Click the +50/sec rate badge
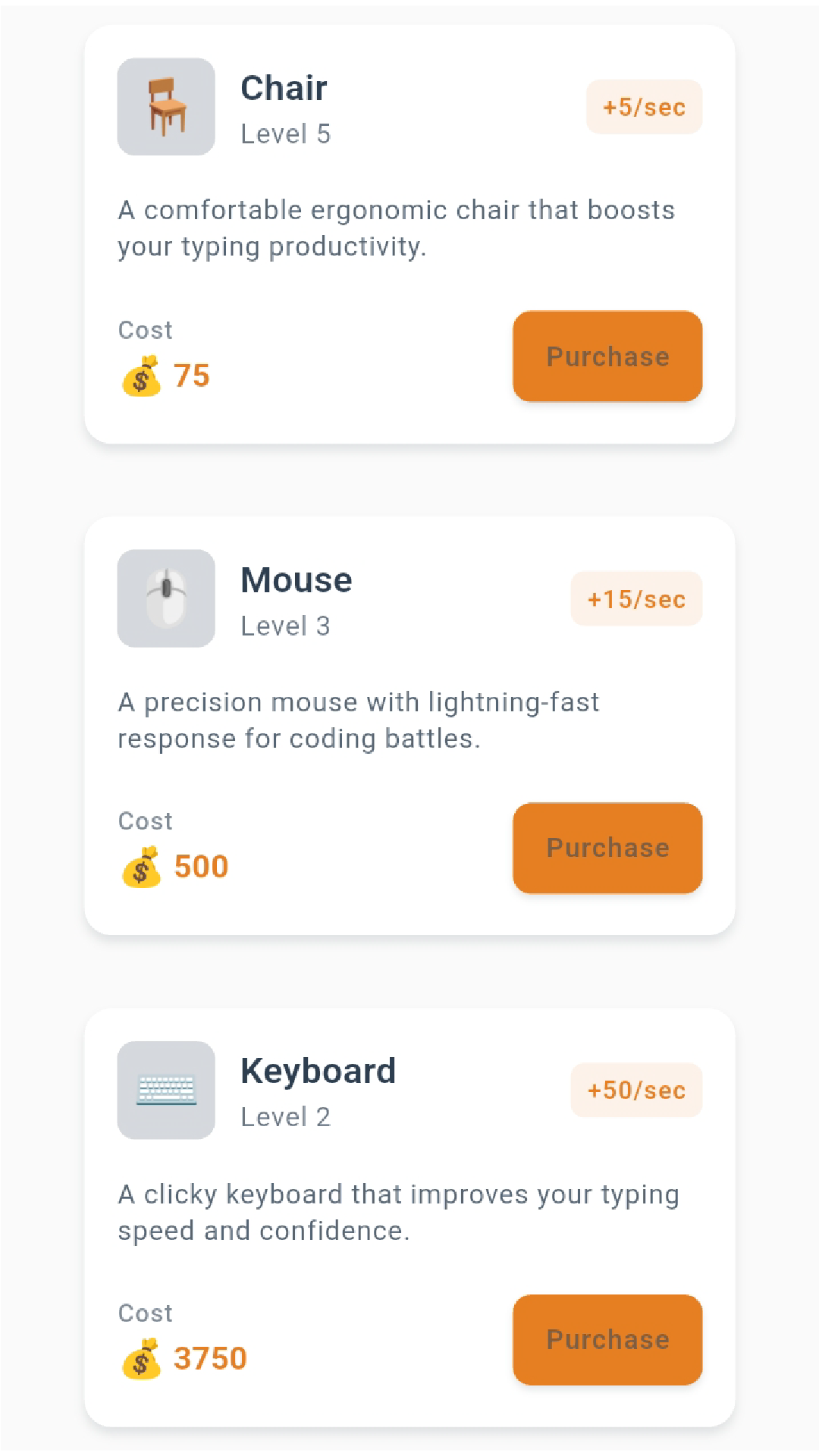The height and width of the screenshot is (1456, 819). [x=636, y=1090]
